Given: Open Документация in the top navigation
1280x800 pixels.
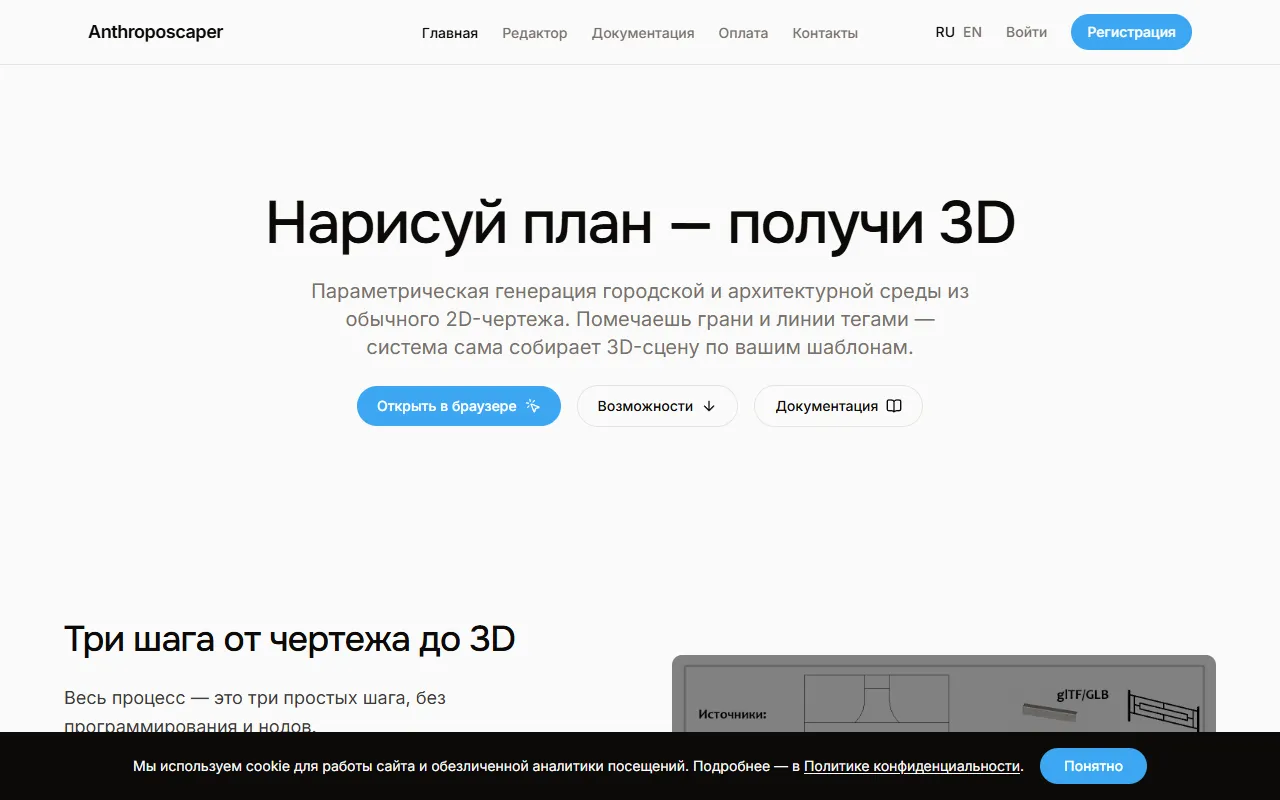Looking at the screenshot, I should click(643, 33).
